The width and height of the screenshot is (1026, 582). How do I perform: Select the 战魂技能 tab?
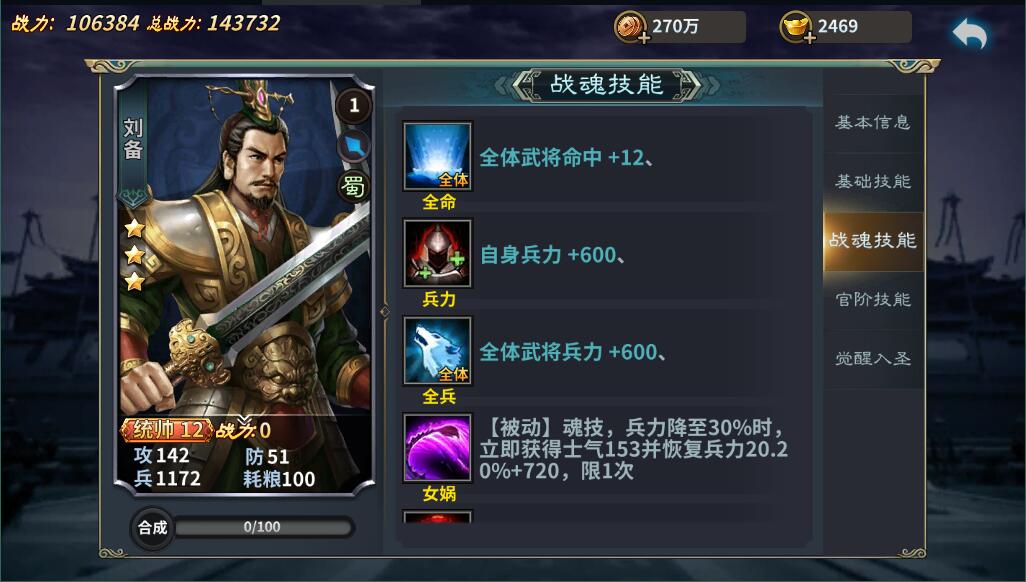873,240
